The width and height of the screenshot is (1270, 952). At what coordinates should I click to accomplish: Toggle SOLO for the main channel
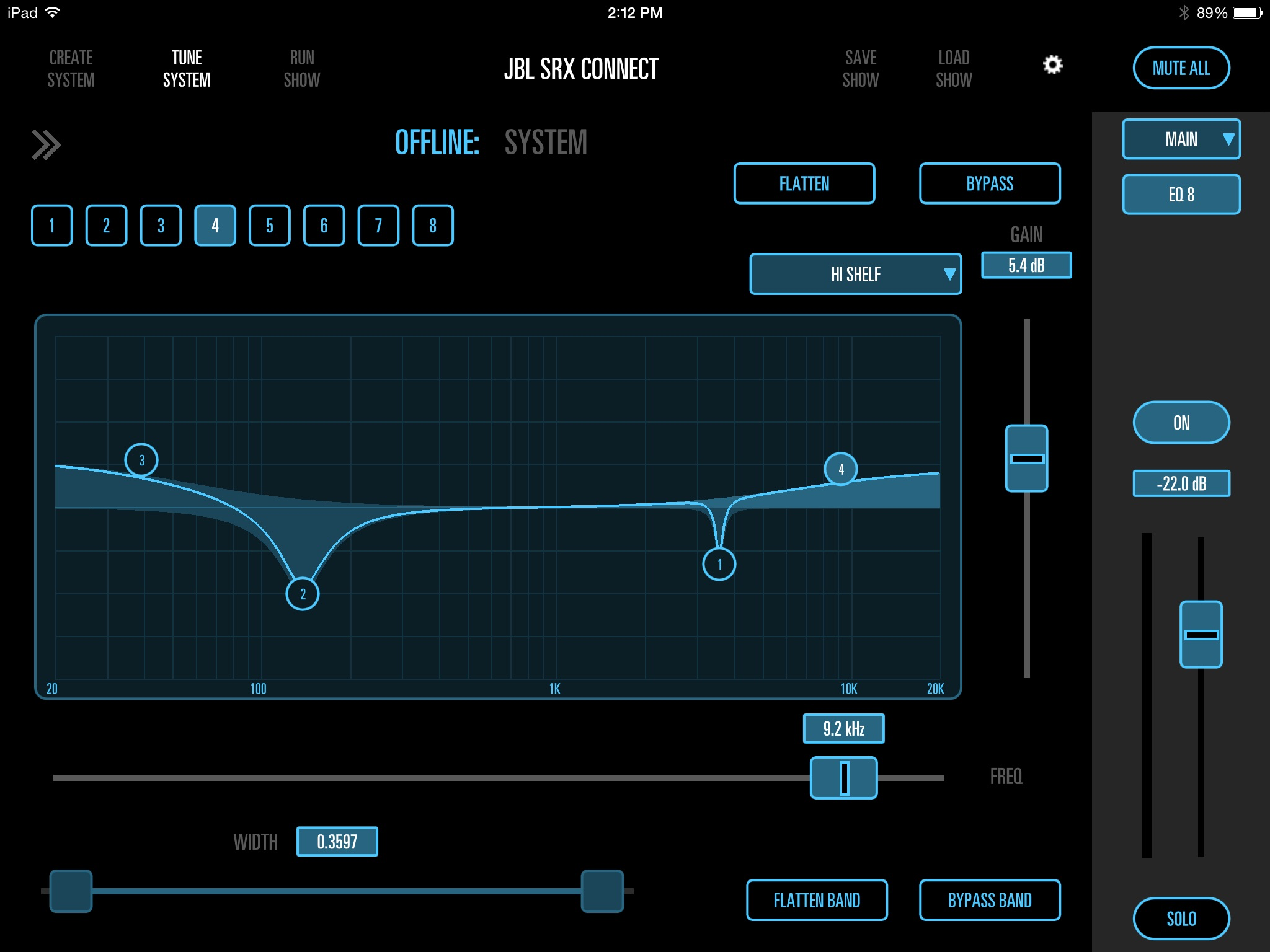1181,919
